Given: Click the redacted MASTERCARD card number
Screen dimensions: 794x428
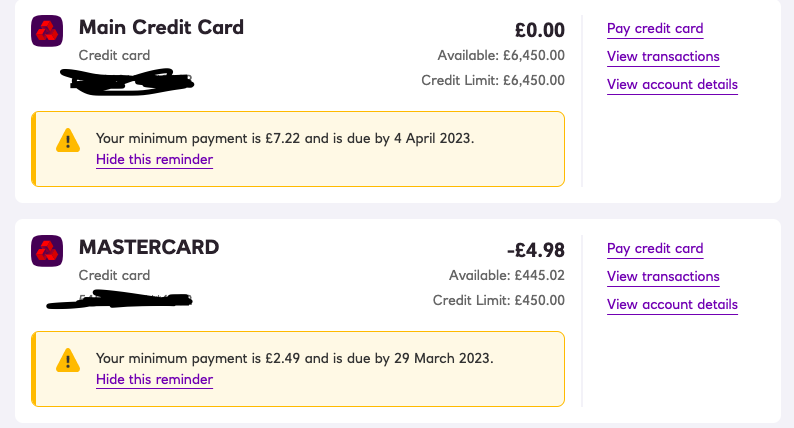Looking at the screenshot, I should click(120, 299).
